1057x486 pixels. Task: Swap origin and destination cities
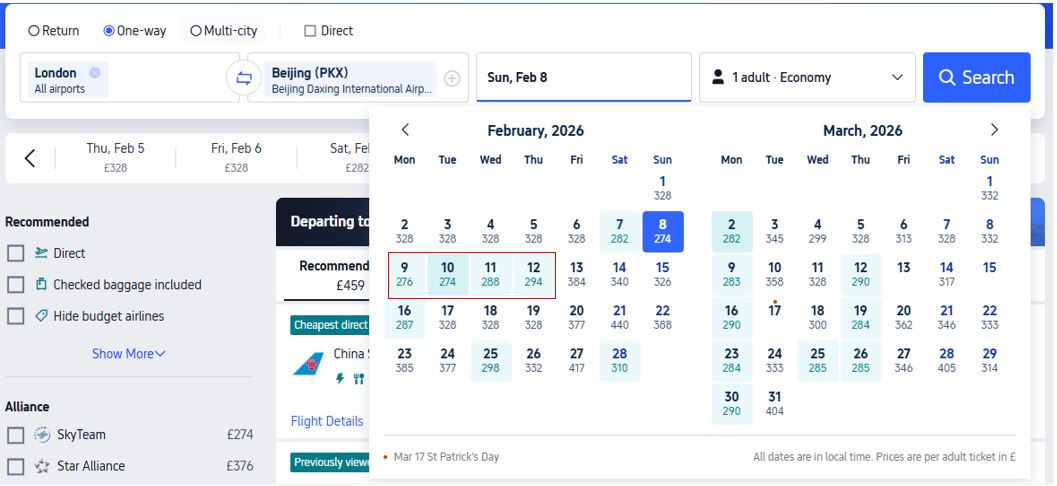coord(243,78)
